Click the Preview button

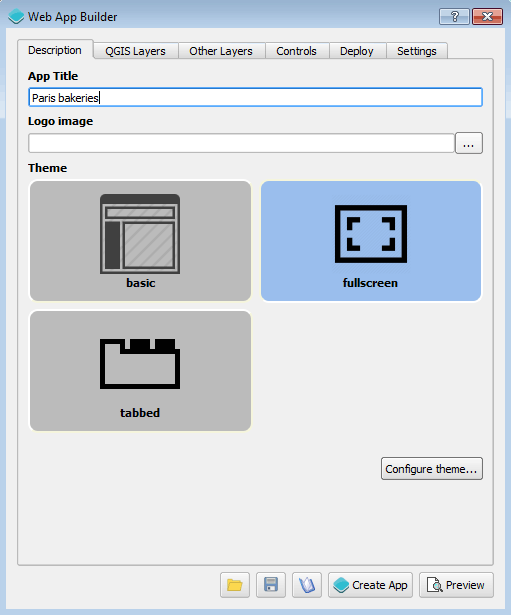pos(456,585)
